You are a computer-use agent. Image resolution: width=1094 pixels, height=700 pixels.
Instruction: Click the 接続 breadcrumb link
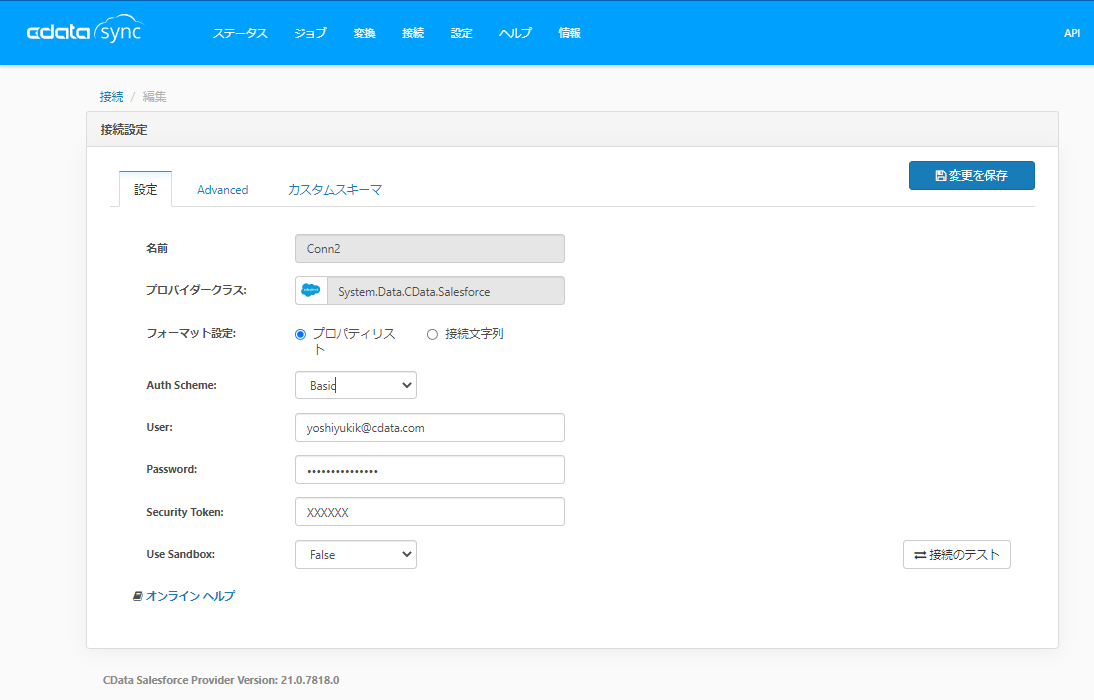coord(112,96)
